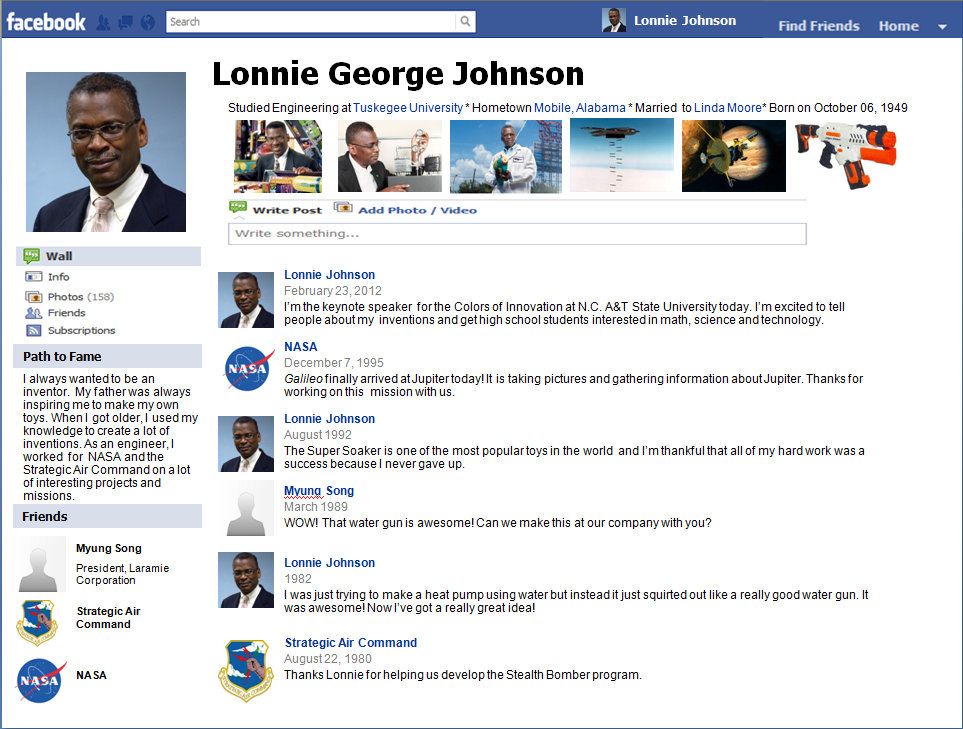Open NASA in Friends list

pos(91,675)
